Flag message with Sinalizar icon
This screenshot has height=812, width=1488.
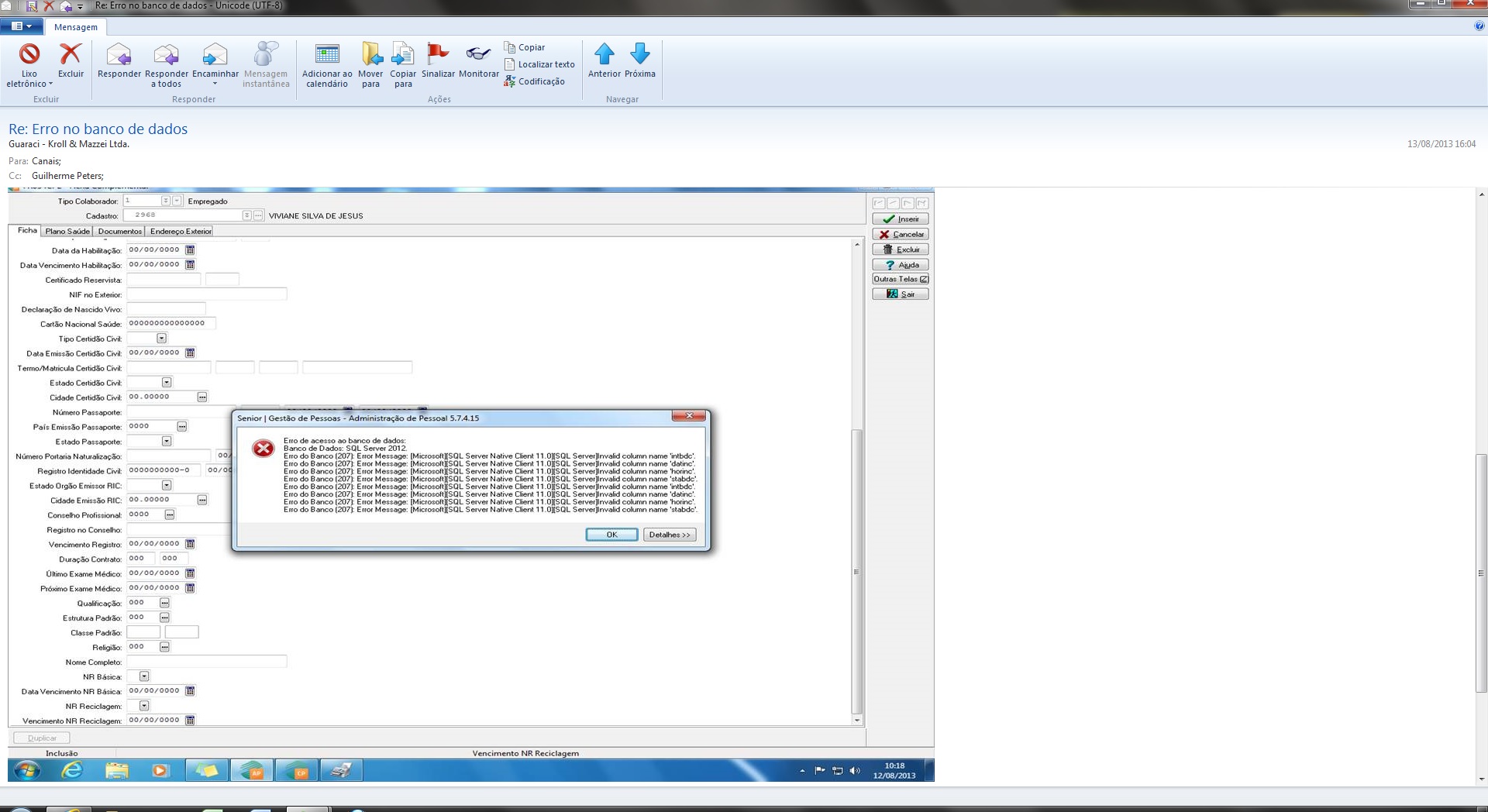pyautogui.click(x=438, y=54)
